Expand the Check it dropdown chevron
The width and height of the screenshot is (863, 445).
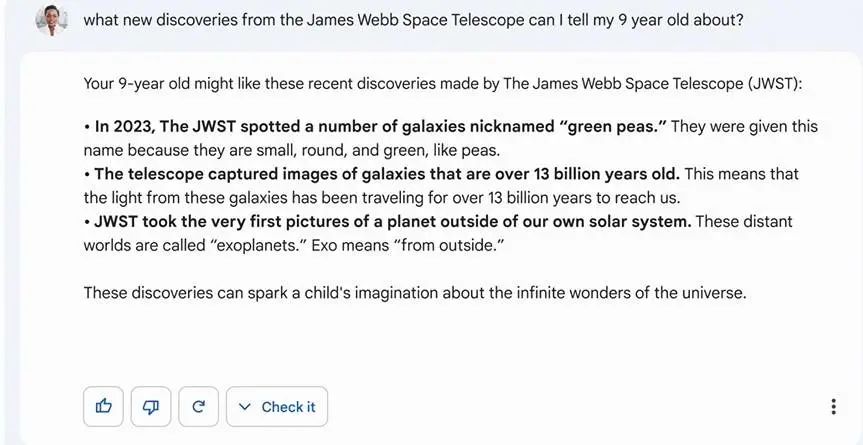245,407
